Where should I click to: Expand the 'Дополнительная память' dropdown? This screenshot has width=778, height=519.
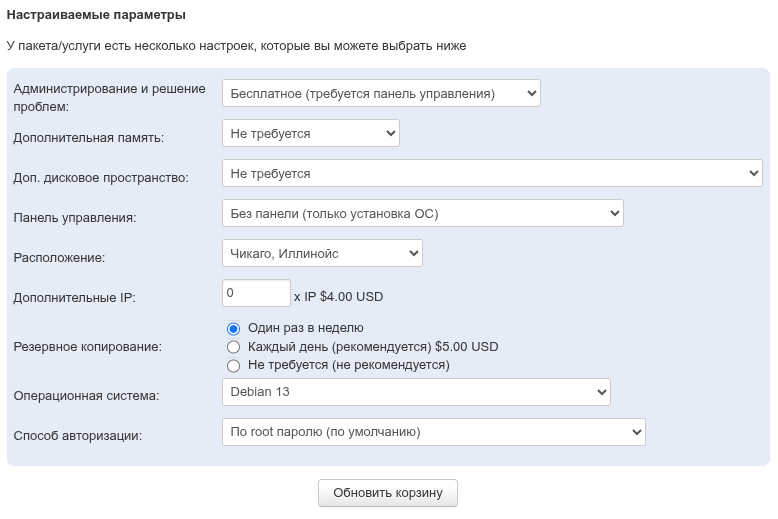310,133
